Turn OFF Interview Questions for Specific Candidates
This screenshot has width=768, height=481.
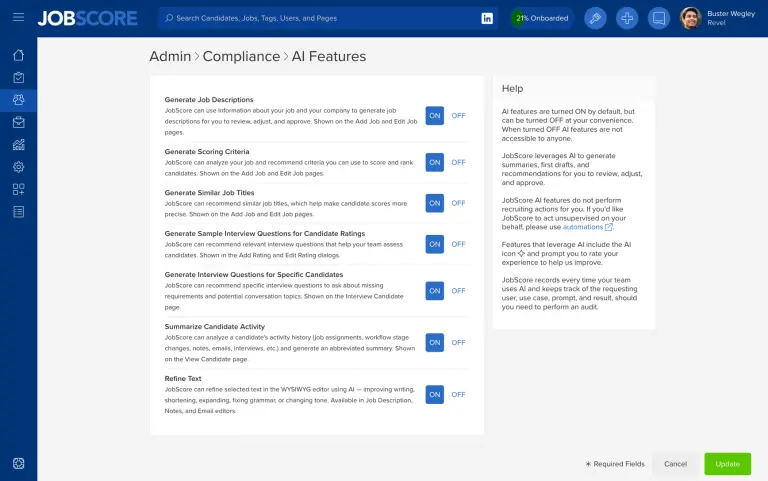point(458,290)
